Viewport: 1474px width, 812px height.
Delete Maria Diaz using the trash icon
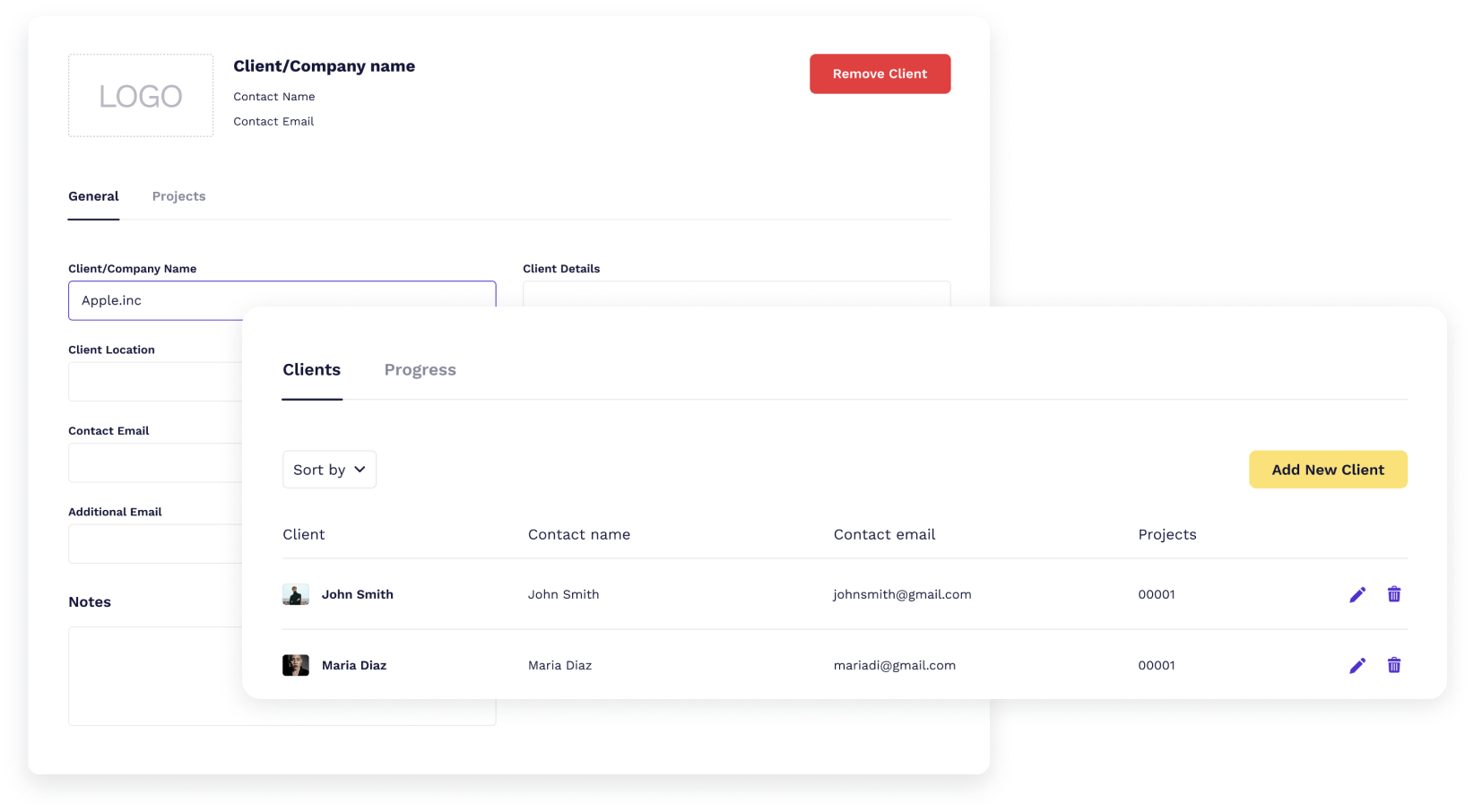pos(1394,665)
